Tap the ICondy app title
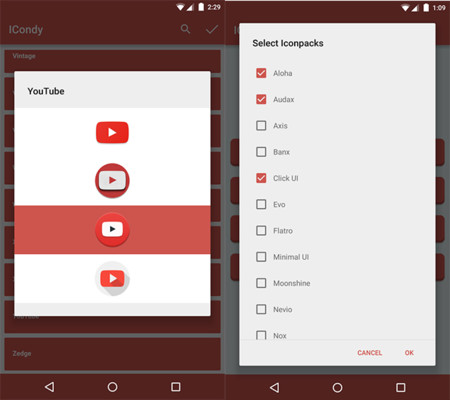The width and height of the screenshot is (450, 400). tap(26, 30)
